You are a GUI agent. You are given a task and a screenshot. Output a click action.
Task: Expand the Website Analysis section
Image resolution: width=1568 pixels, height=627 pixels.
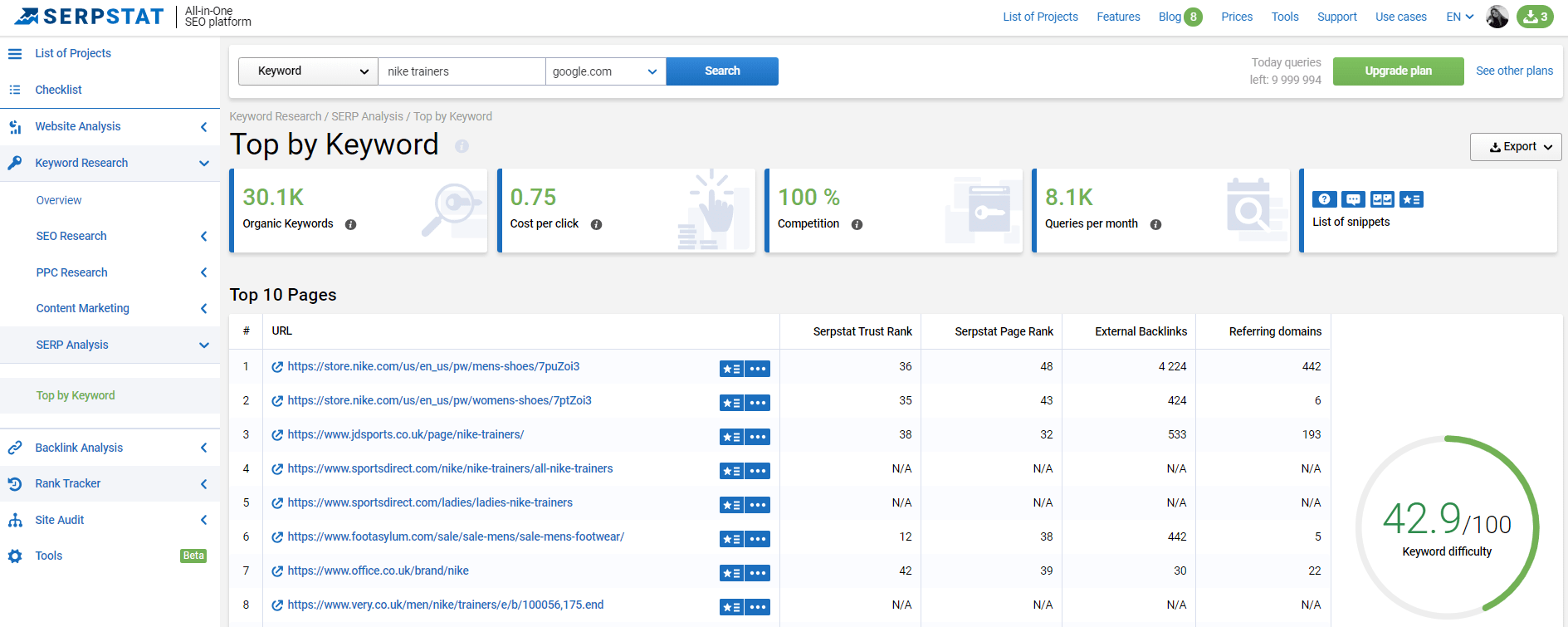[203, 127]
